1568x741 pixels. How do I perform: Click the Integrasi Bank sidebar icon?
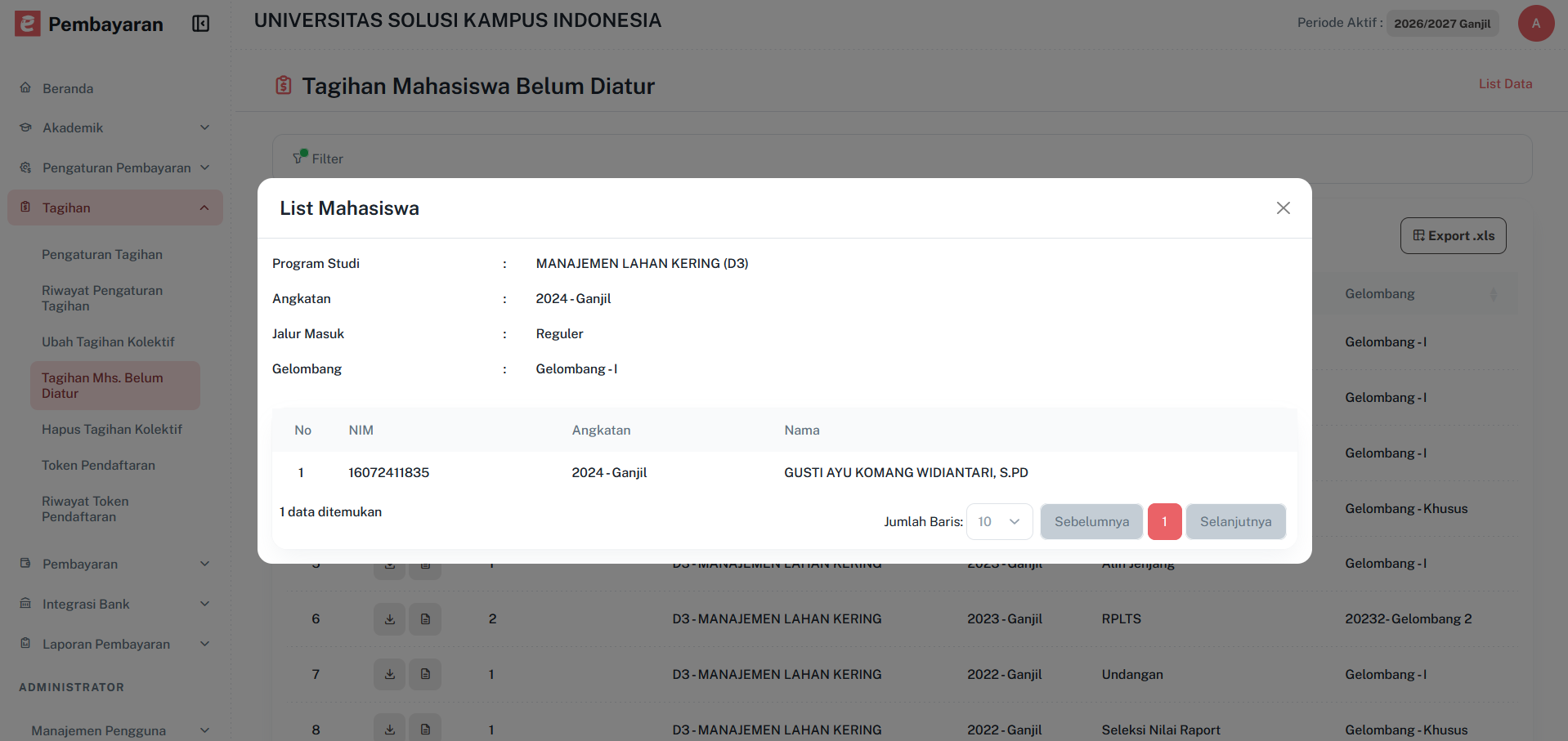24,603
